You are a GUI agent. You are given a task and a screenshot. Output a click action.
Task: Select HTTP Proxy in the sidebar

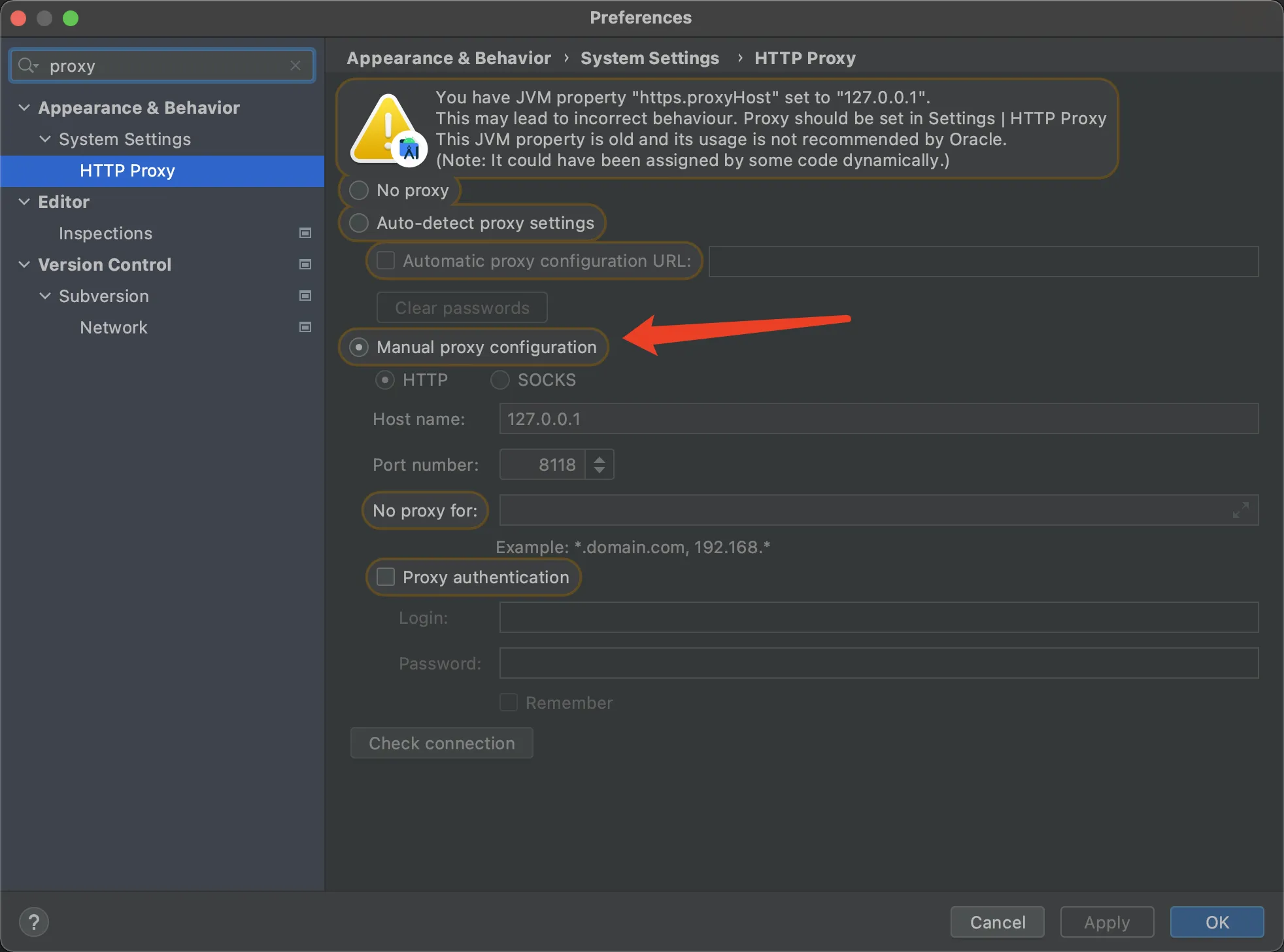click(127, 171)
